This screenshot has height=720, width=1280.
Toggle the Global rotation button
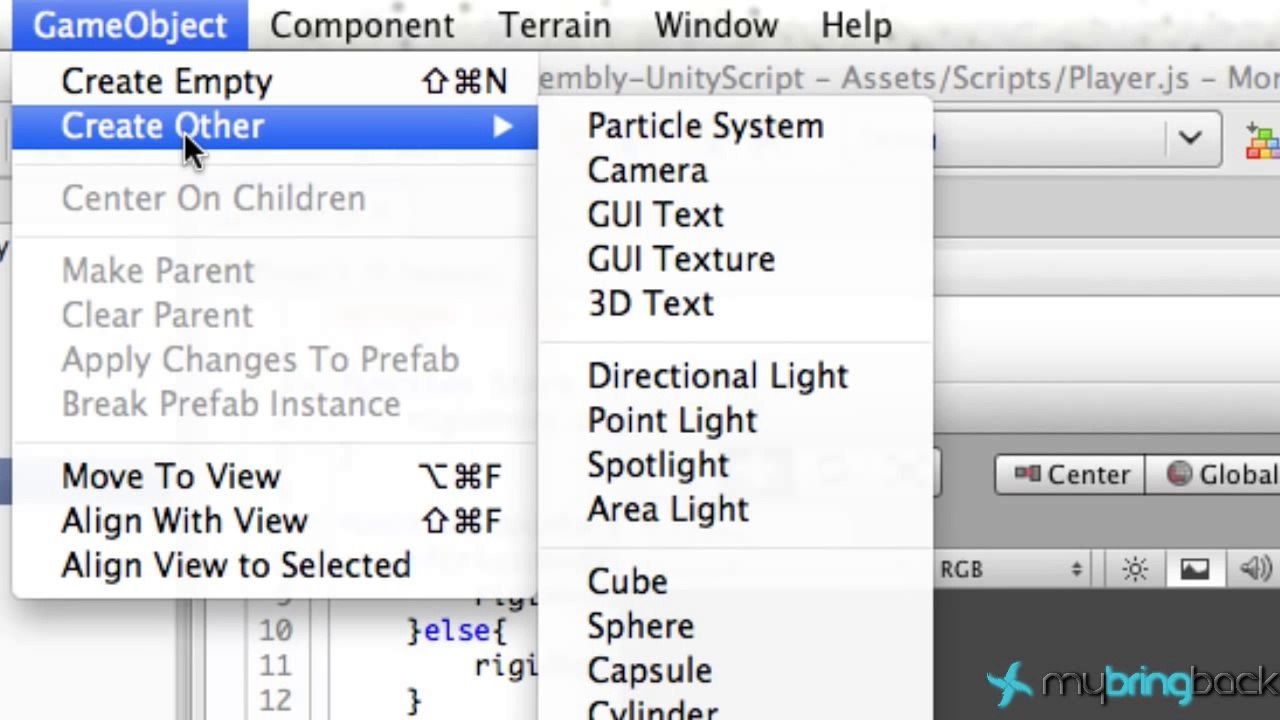coord(1214,474)
